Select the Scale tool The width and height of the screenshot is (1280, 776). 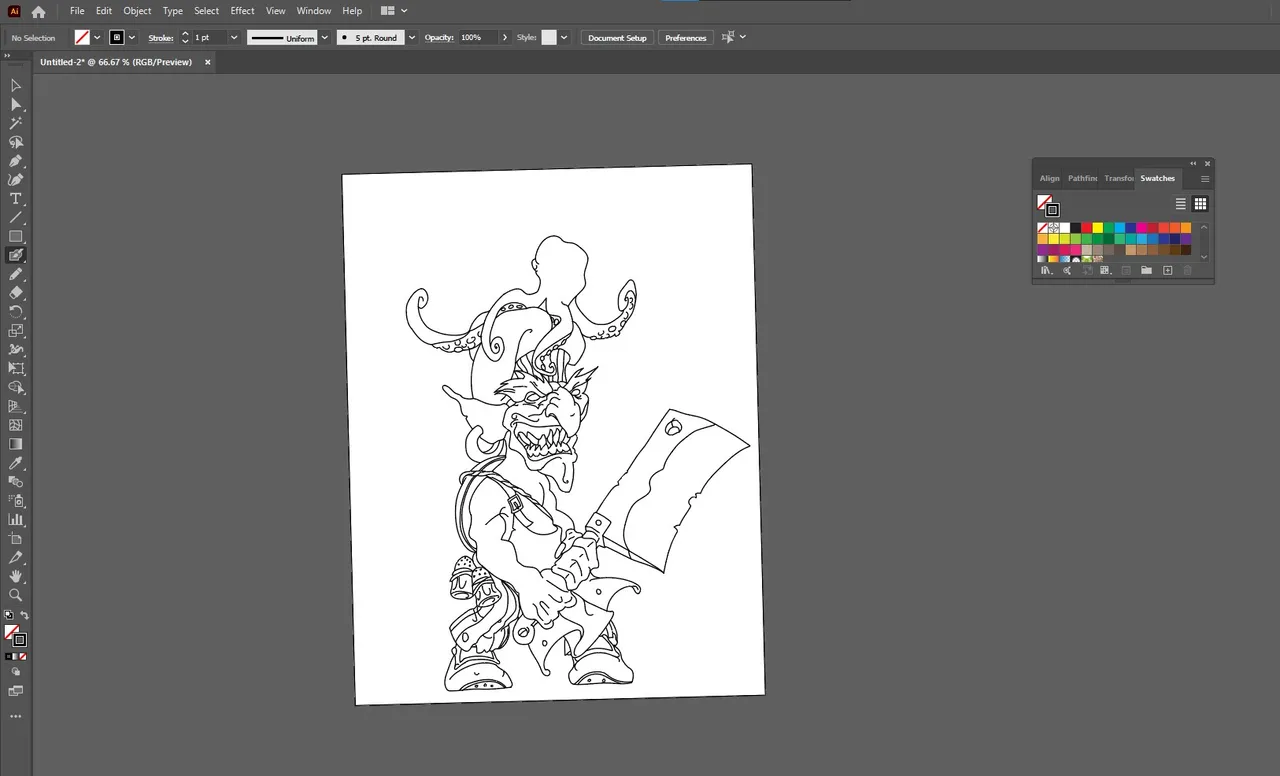(x=16, y=331)
